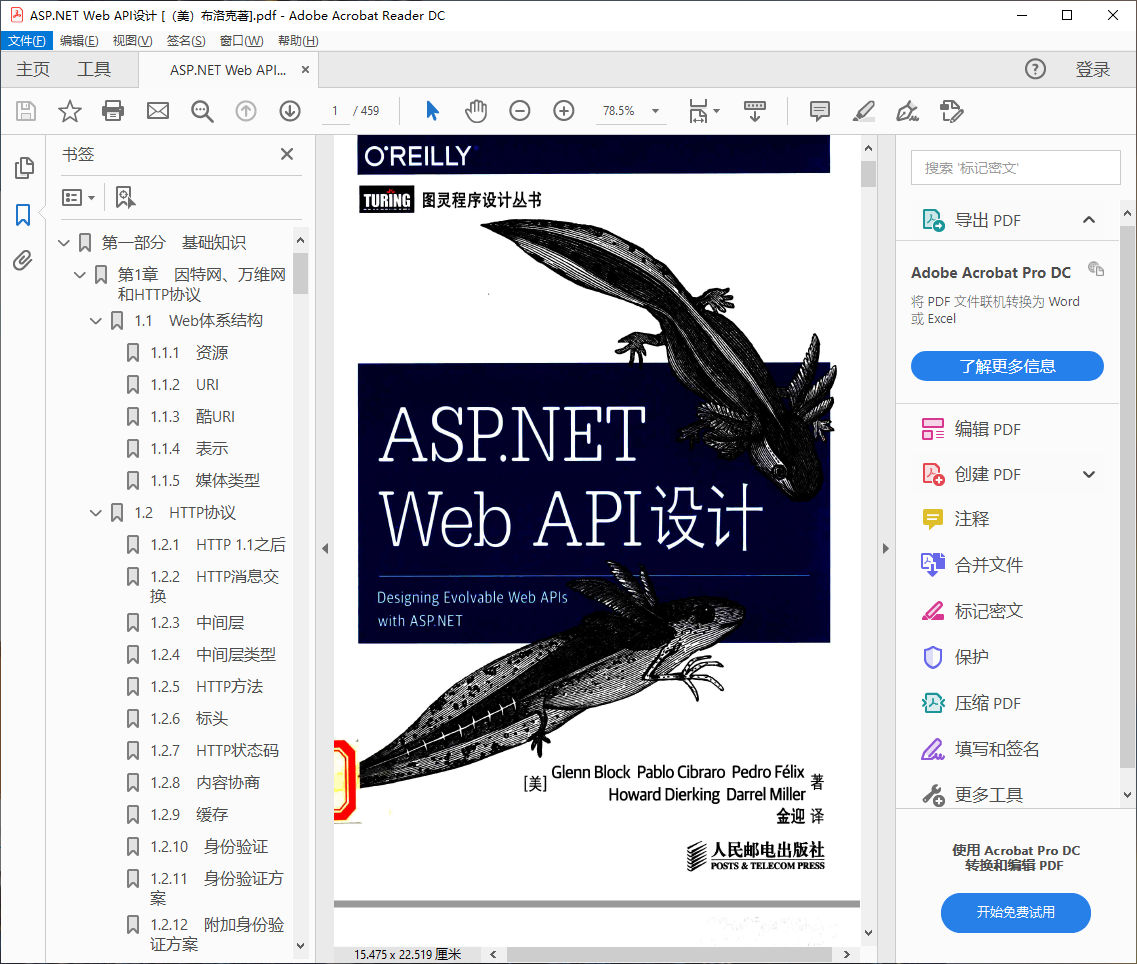Switch to the 主页 tab
Screen dimensions: 1137x964
(x=33, y=70)
